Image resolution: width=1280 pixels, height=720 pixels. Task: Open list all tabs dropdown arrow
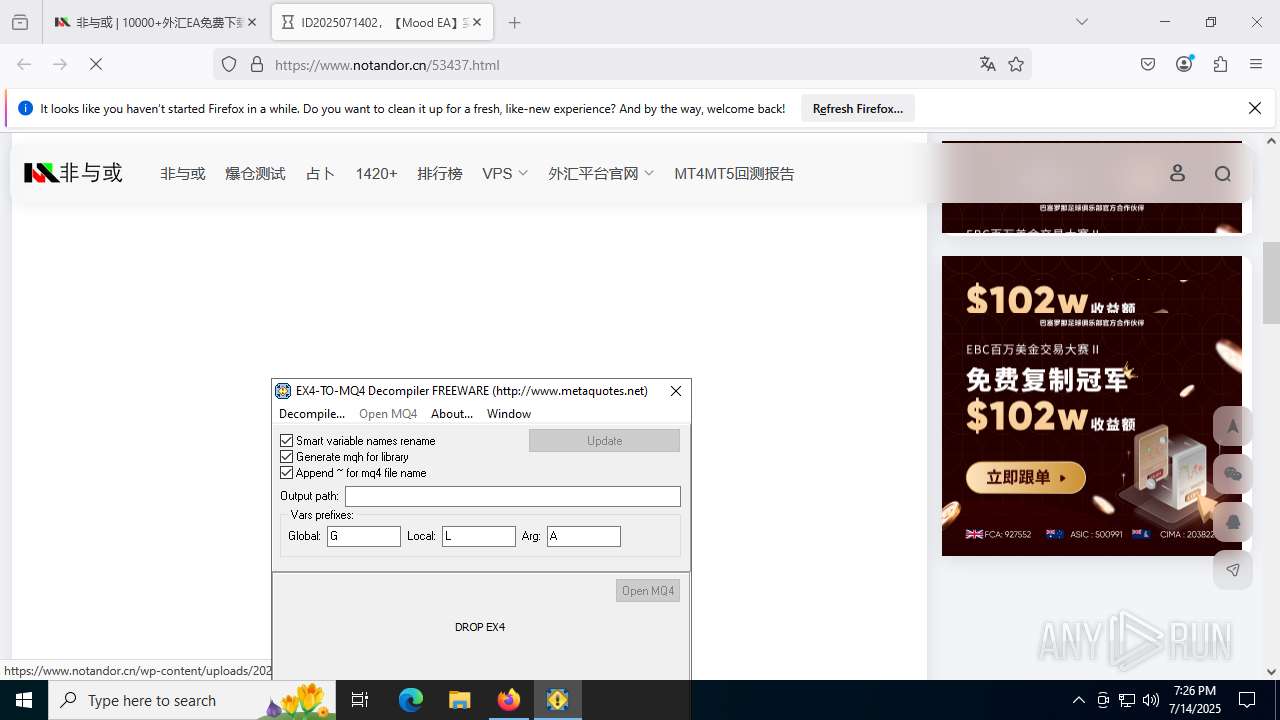pyautogui.click(x=1082, y=22)
